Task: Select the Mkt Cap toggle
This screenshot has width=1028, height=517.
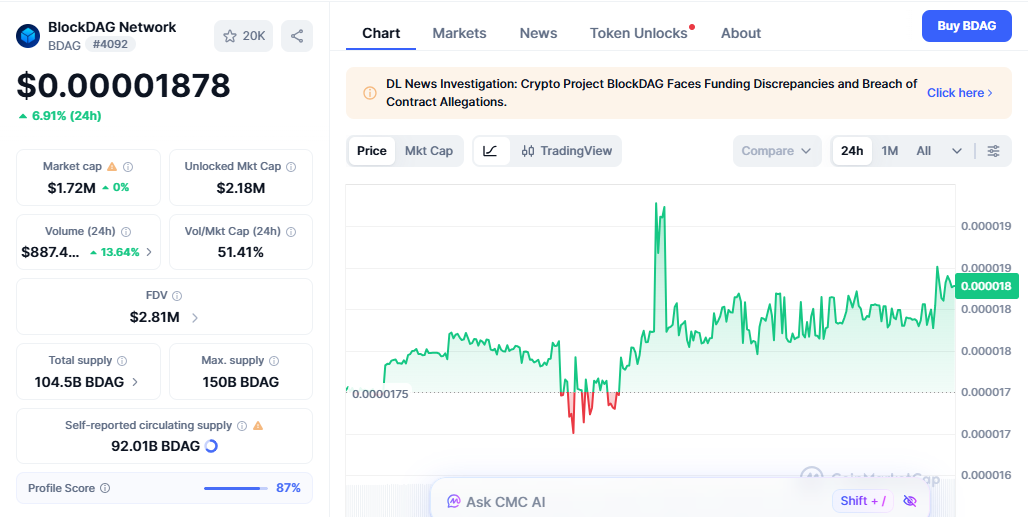Action: point(429,151)
